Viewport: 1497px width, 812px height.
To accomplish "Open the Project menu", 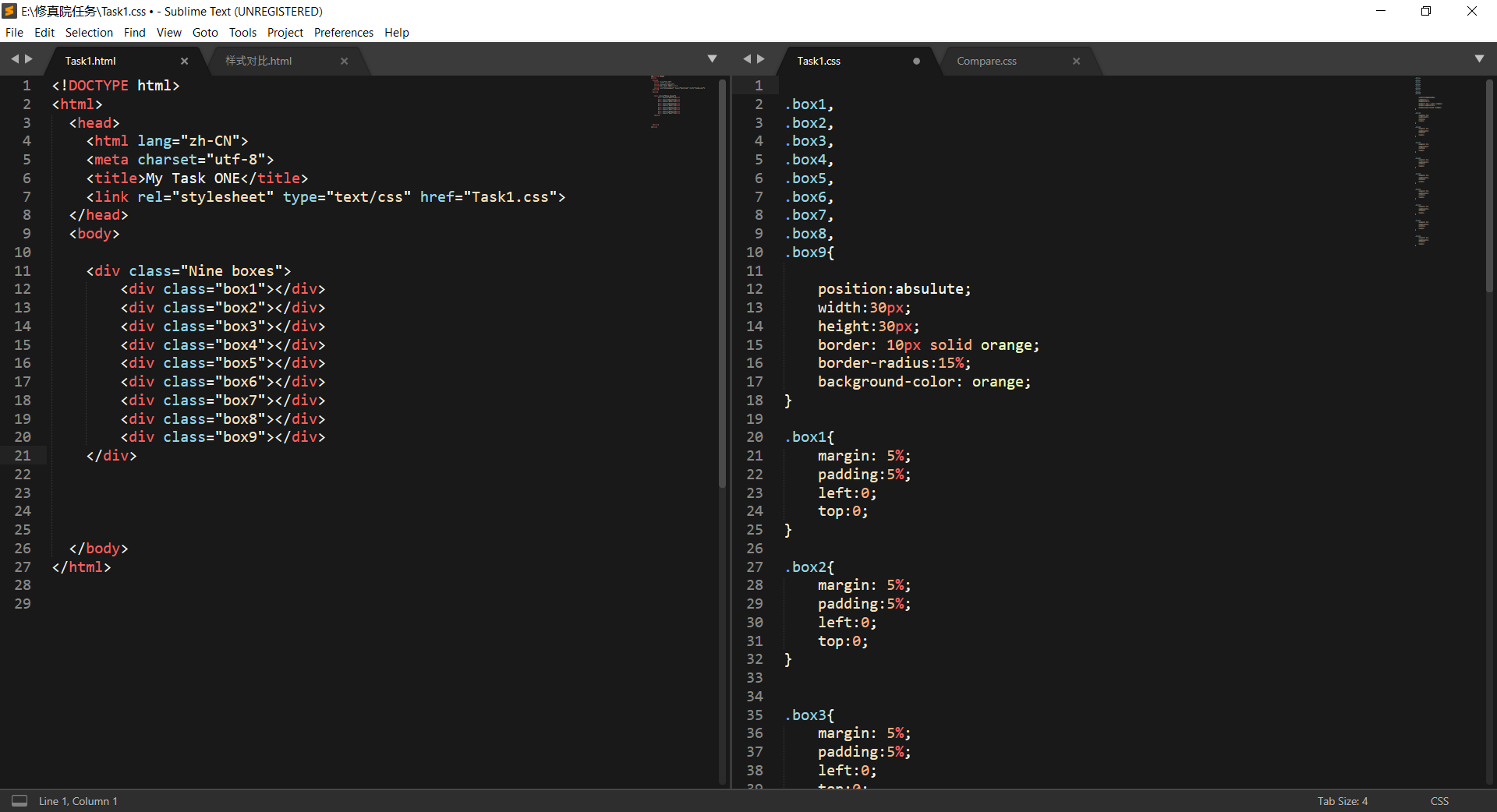I will pos(285,33).
